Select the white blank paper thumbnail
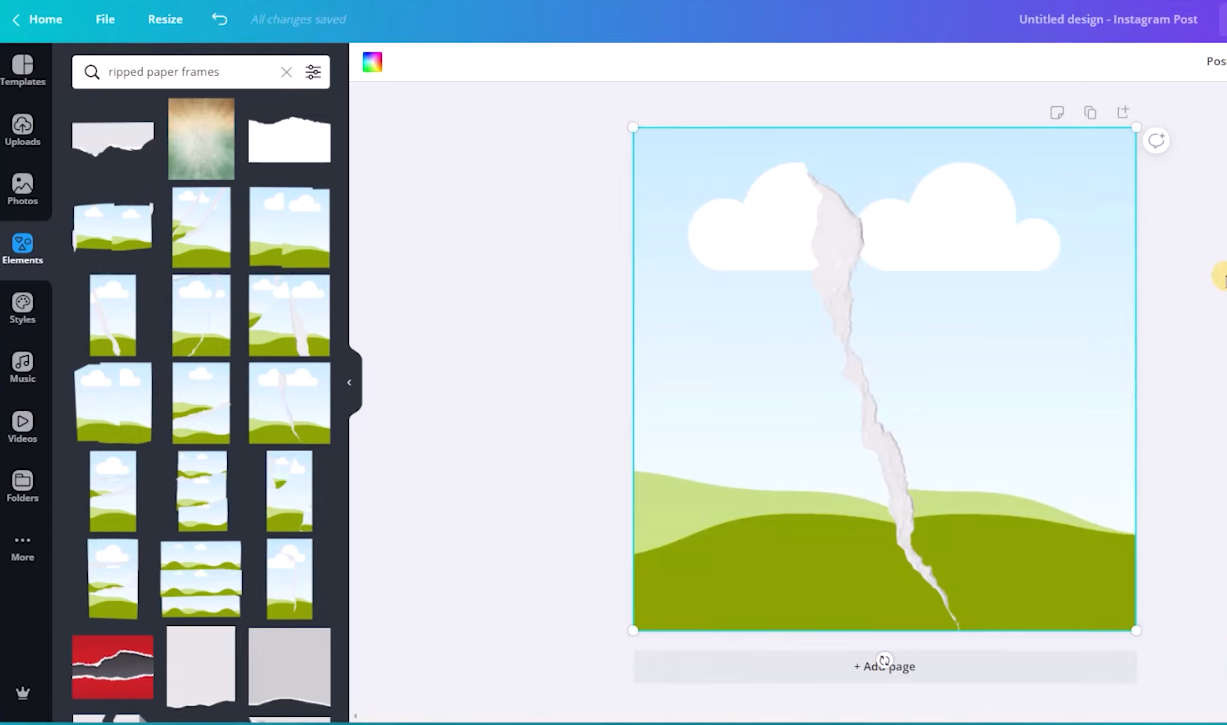Screen dimensions: 1227x725 pos(201,666)
